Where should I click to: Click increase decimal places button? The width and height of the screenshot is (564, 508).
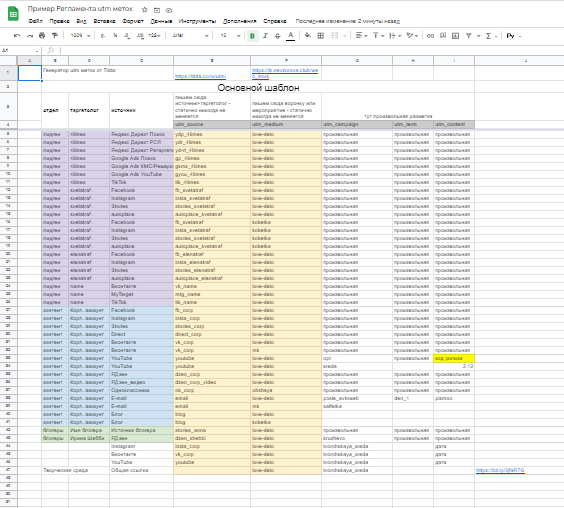point(140,36)
